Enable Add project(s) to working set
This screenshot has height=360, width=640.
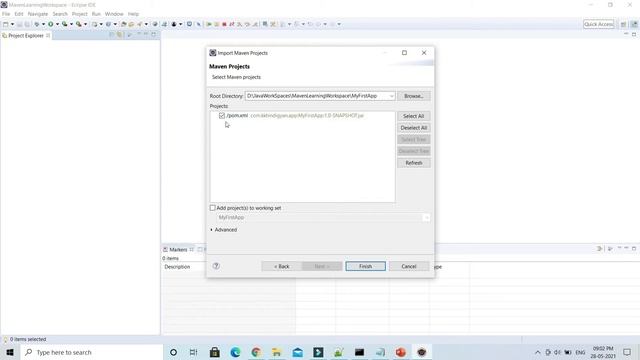[x=212, y=208]
